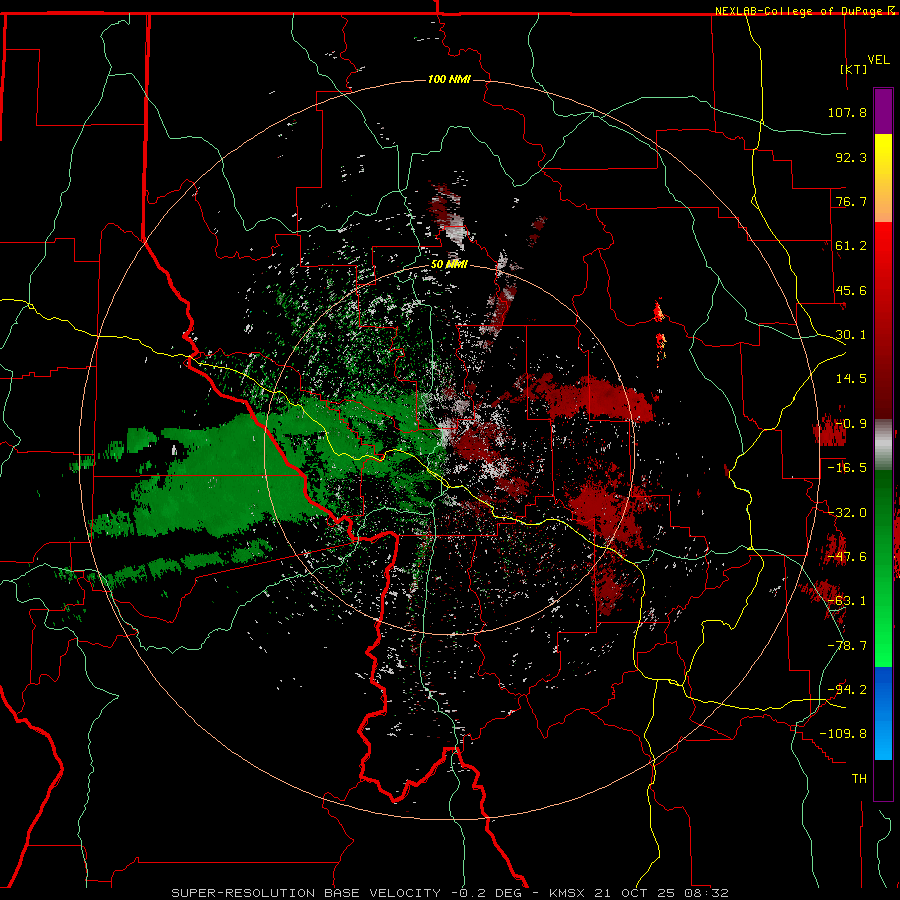Click the -63.1 velocity scale value
The width and height of the screenshot is (900, 900).
coord(847,601)
